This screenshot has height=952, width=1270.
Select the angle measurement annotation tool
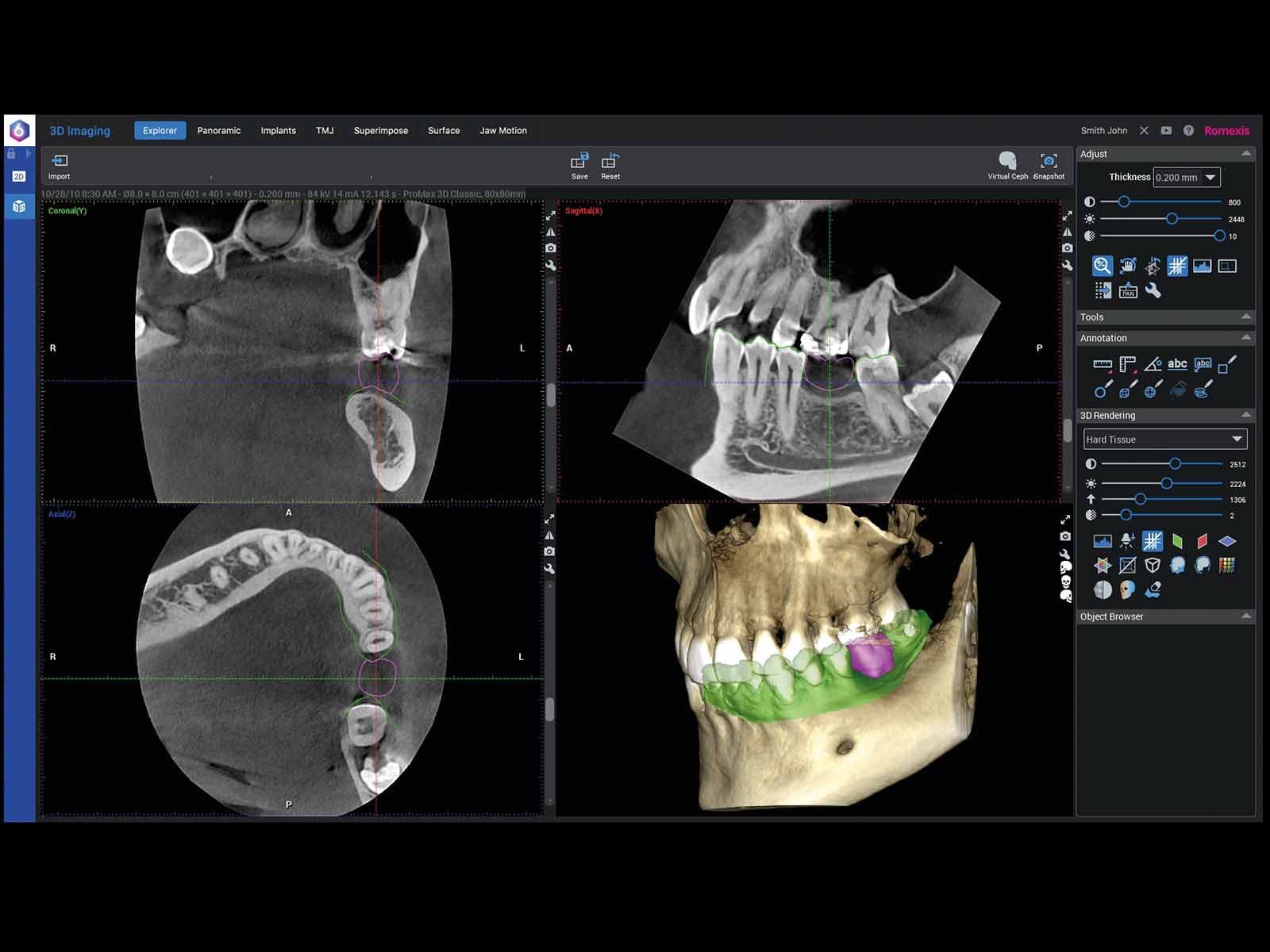1153,364
